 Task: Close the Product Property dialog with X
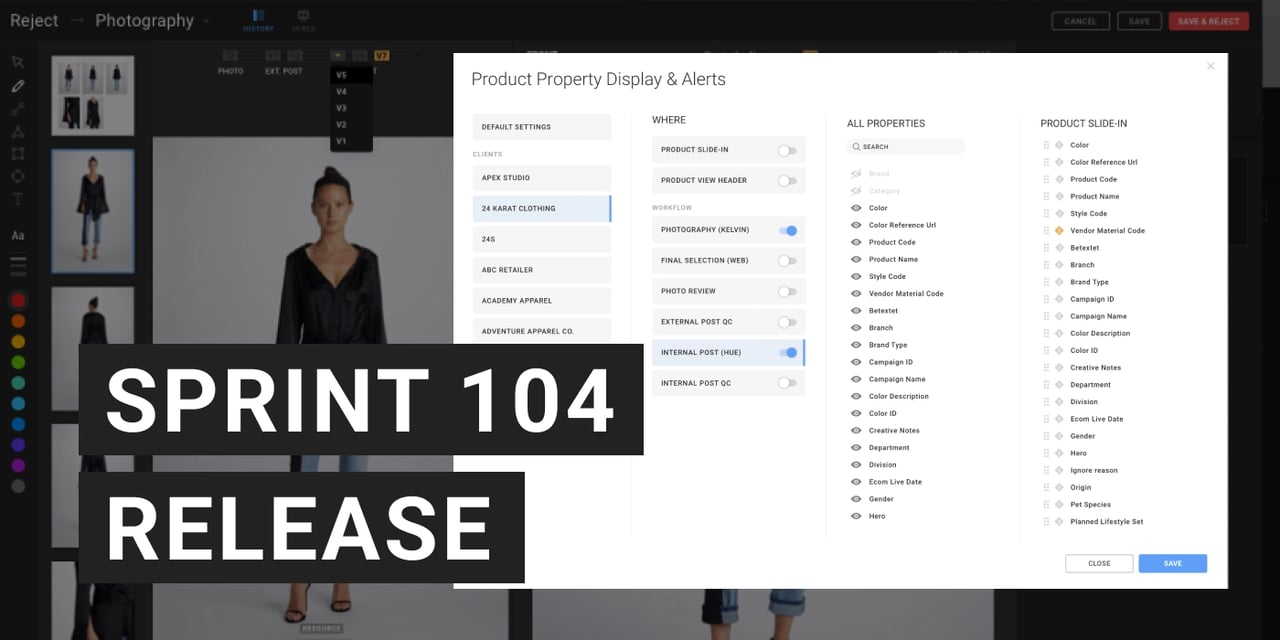1210,66
